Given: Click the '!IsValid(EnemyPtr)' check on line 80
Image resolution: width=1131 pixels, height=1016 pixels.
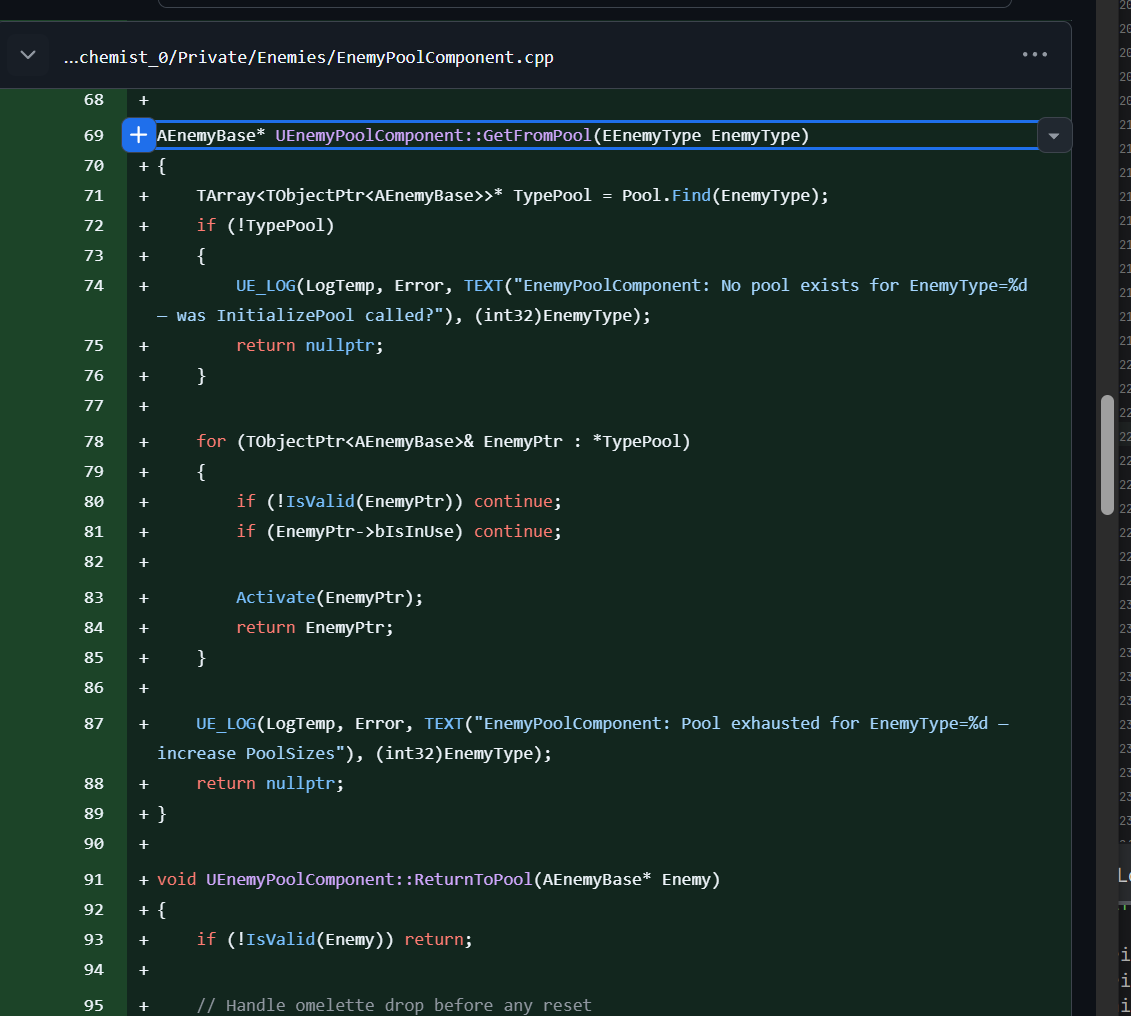Looking at the screenshot, I should [x=364, y=501].
